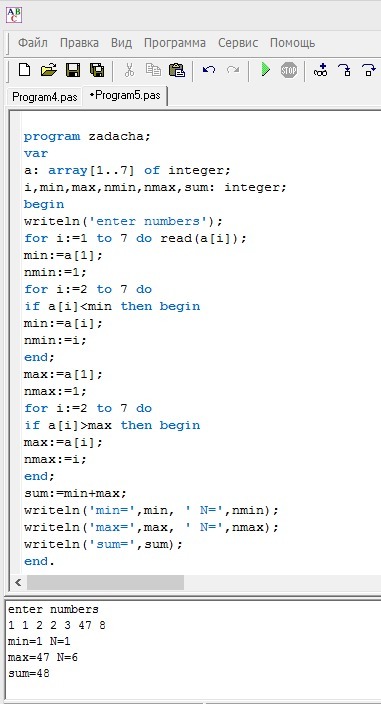Click the debug watch glasses icon
The height and width of the screenshot is (704, 381).
click(x=320, y=70)
